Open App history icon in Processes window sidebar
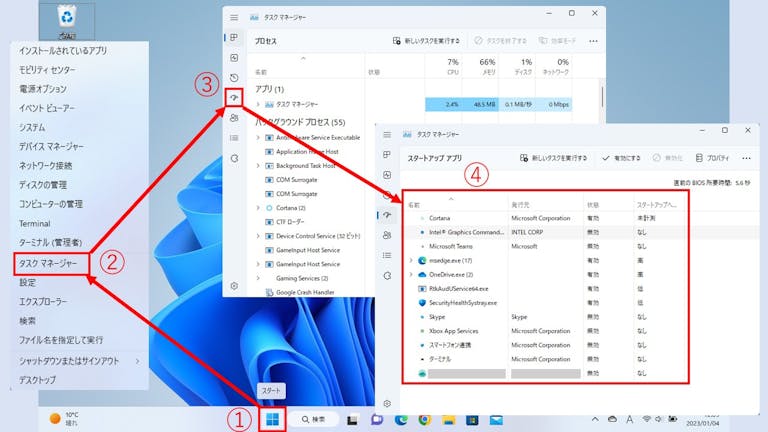The height and width of the screenshot is (432, 768). coord(234,78)
